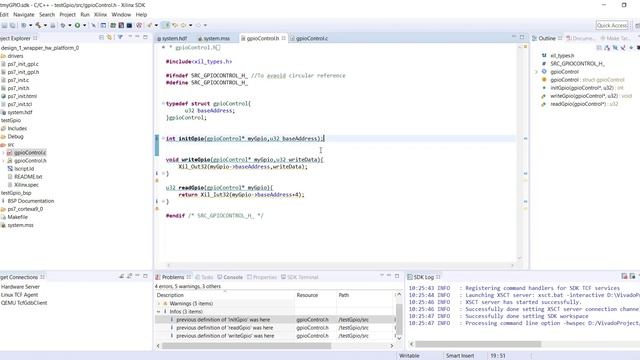Open the Window menu

point(121,14)
